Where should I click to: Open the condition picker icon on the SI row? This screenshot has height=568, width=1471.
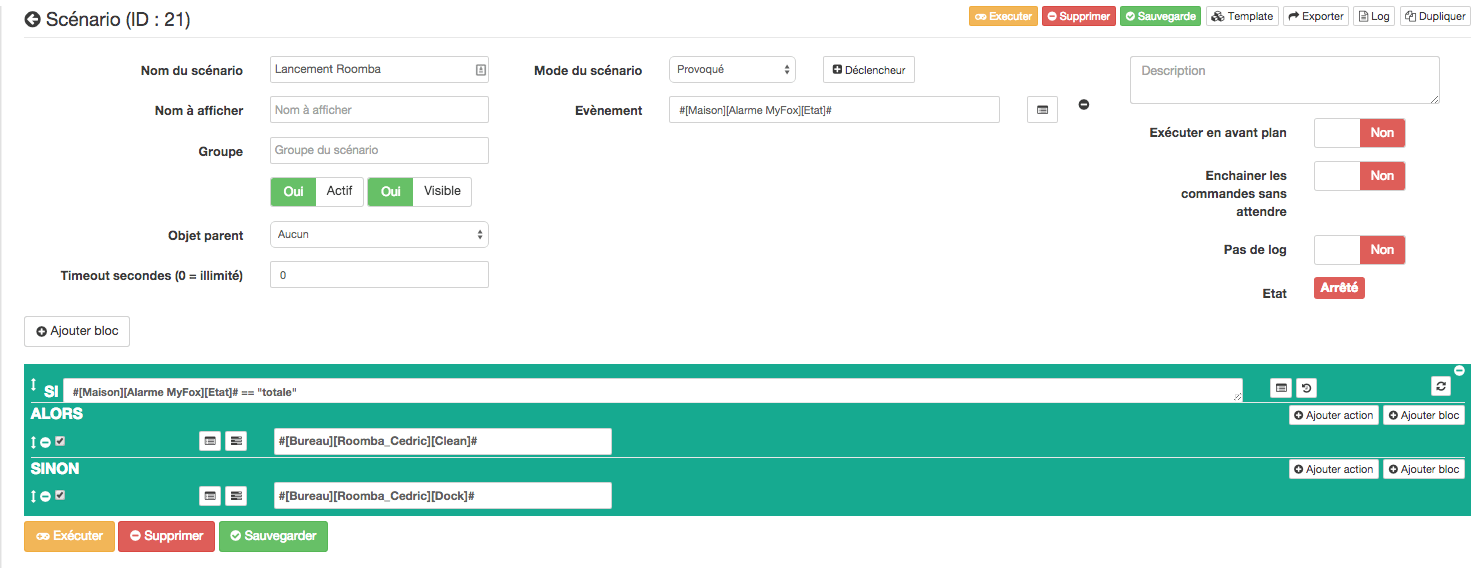point(1280,388)
